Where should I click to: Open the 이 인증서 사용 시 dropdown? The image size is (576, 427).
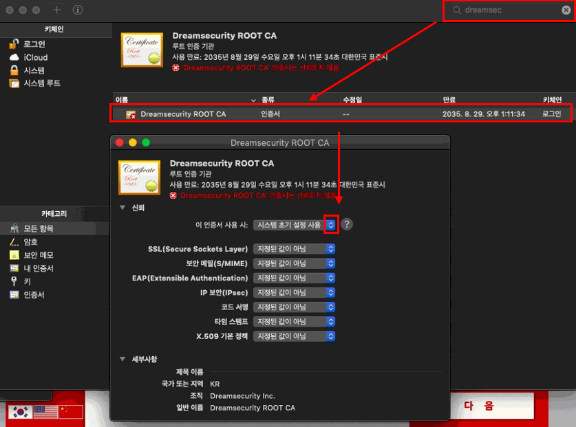[x=294, y=225]
